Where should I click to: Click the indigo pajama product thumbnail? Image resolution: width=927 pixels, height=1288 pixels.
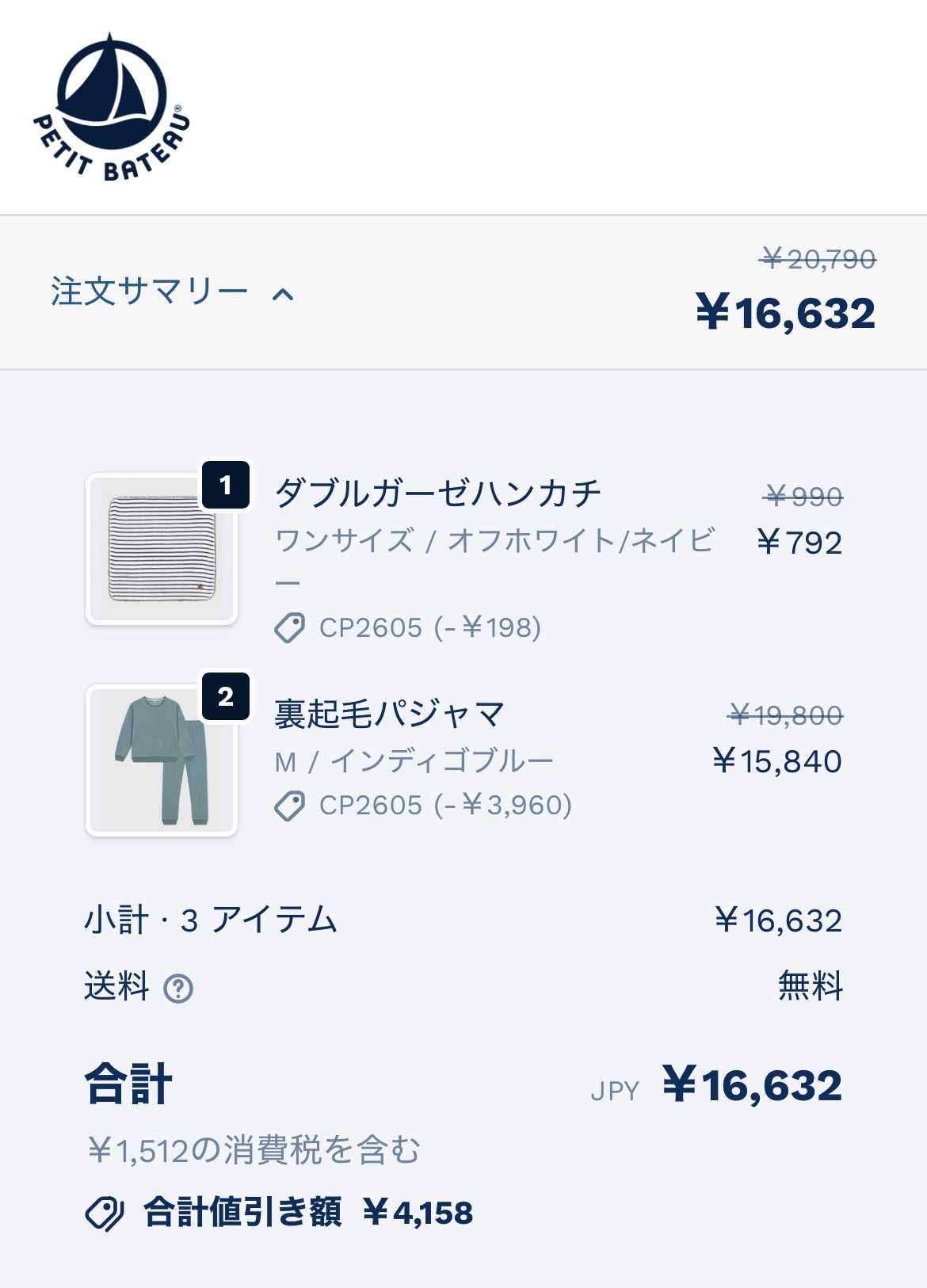tap(162, 760)
